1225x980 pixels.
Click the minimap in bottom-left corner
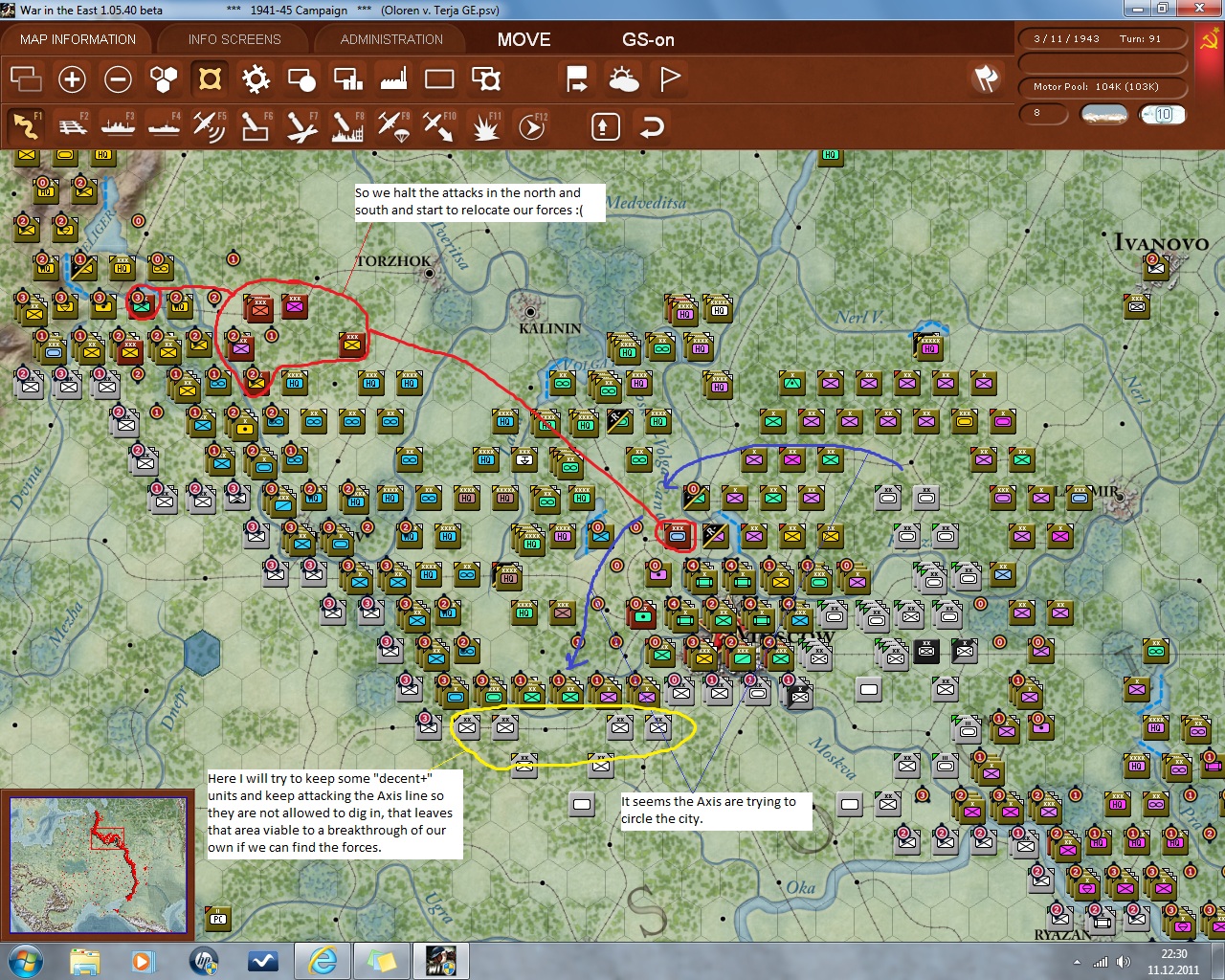(x=99, y=864)
